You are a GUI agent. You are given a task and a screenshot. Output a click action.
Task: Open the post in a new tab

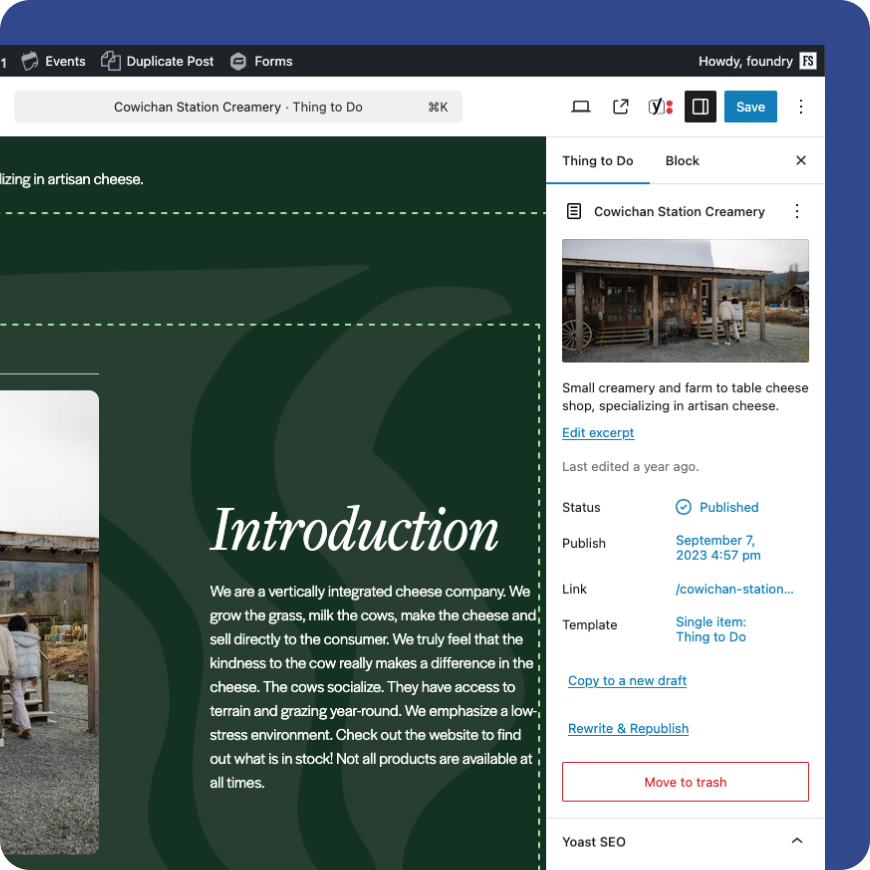[x=620, y=107]
